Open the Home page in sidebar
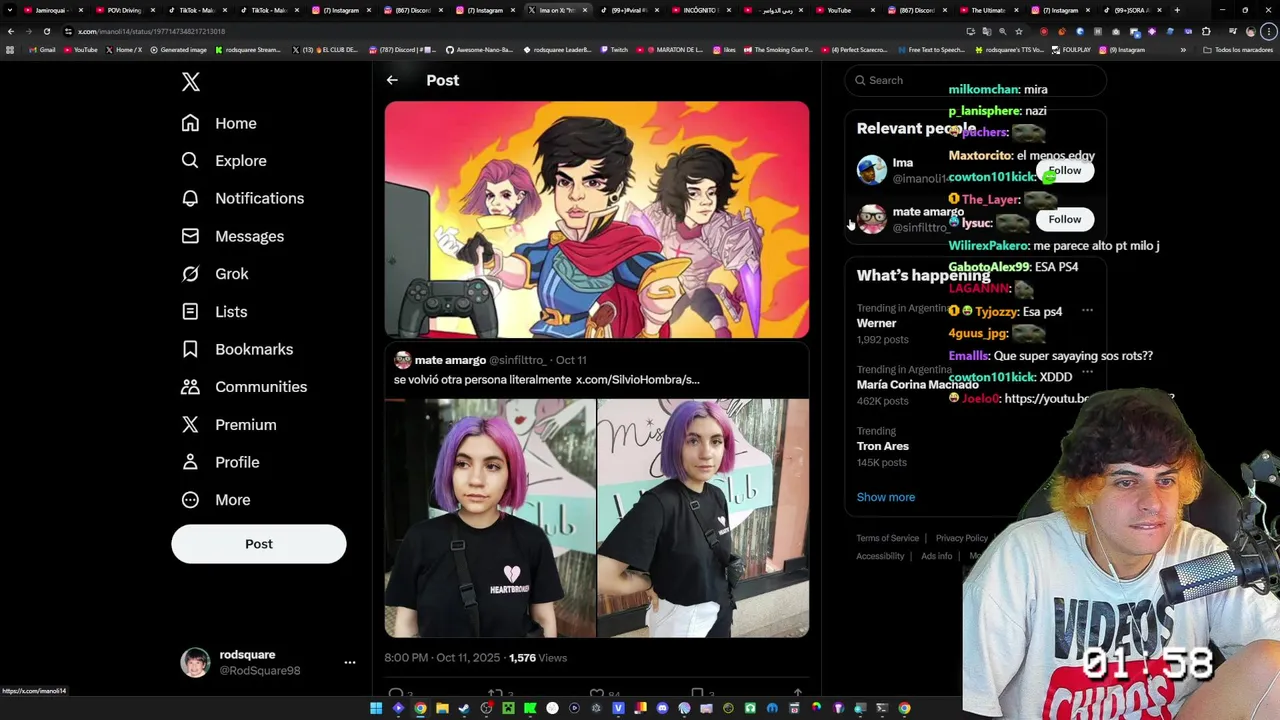Viewport: 1280px width, 720px height. [x=219, y=123]
